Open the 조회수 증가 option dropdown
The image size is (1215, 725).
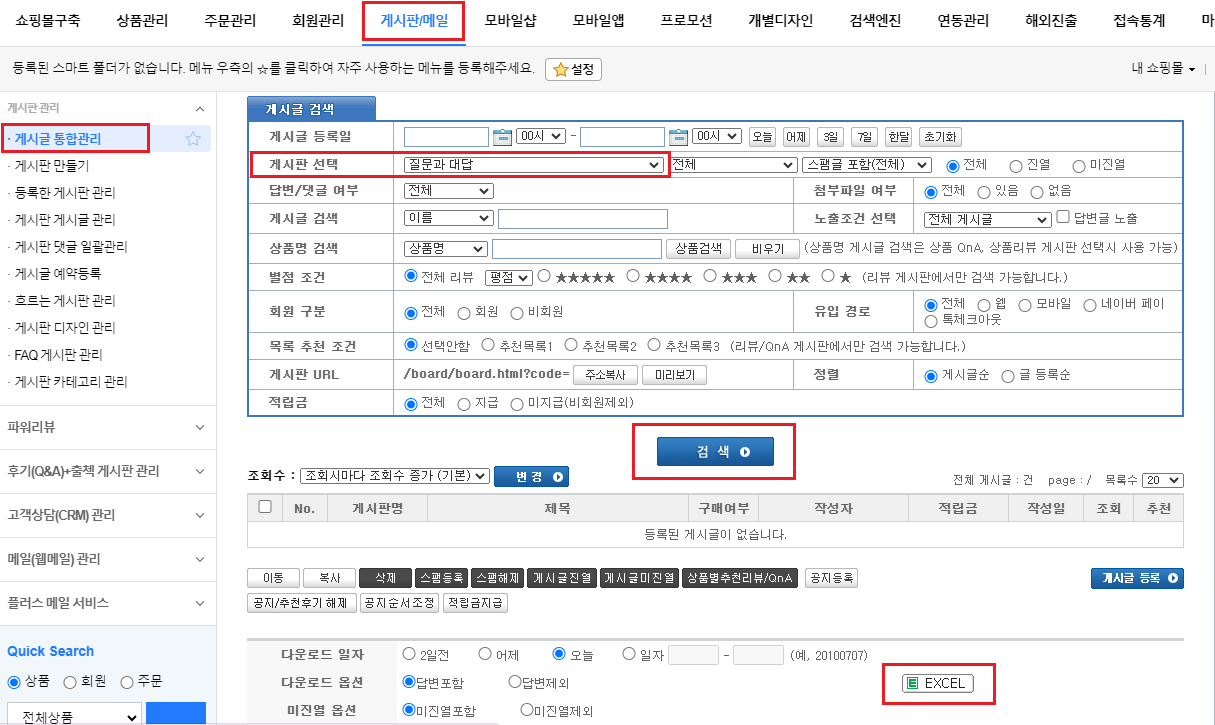pyautogui.click(x=395, y=476)
